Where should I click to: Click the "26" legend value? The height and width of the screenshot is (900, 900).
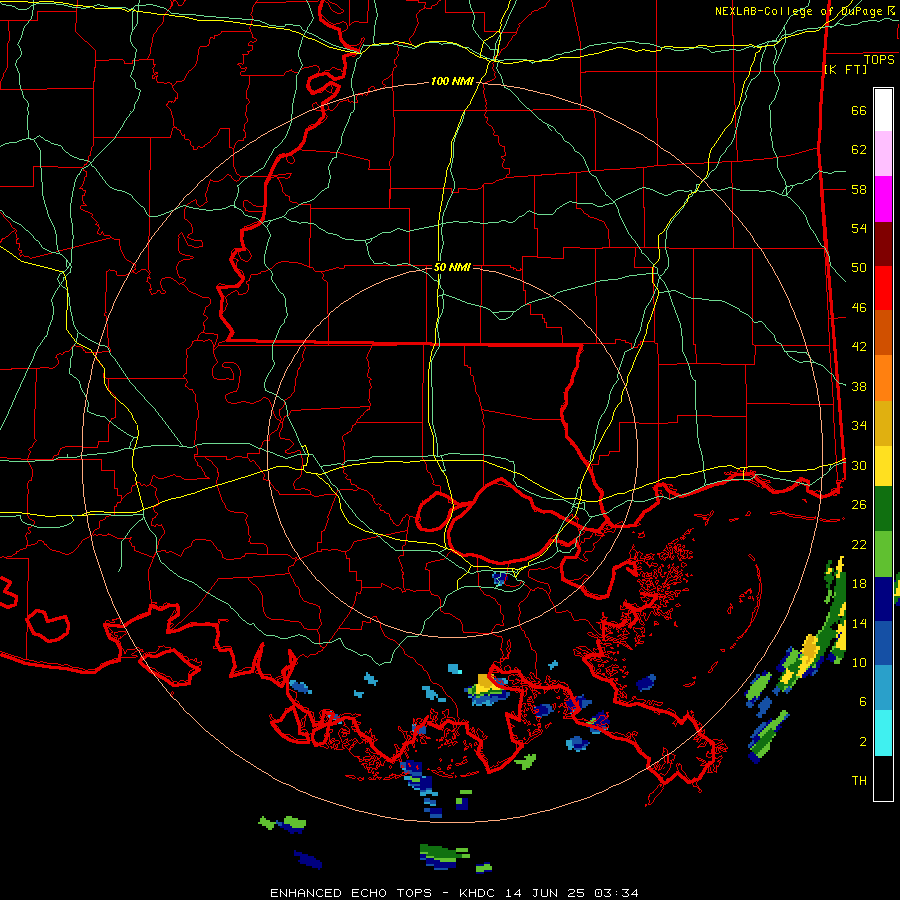(x=859, y=505)
